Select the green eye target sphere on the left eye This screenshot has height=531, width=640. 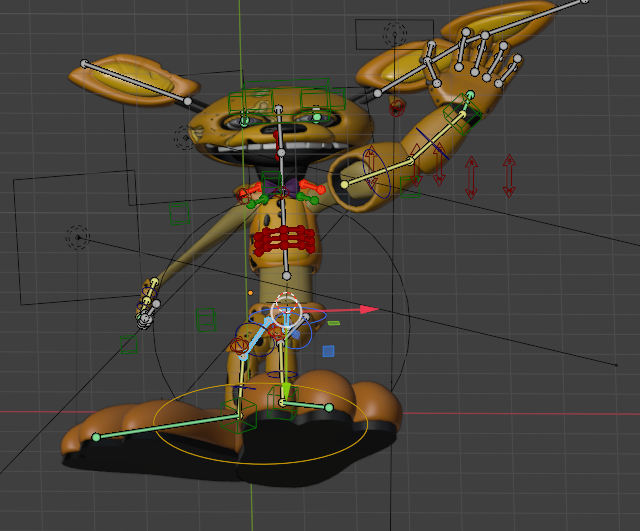pyautogui.click(x=244, y=120)
